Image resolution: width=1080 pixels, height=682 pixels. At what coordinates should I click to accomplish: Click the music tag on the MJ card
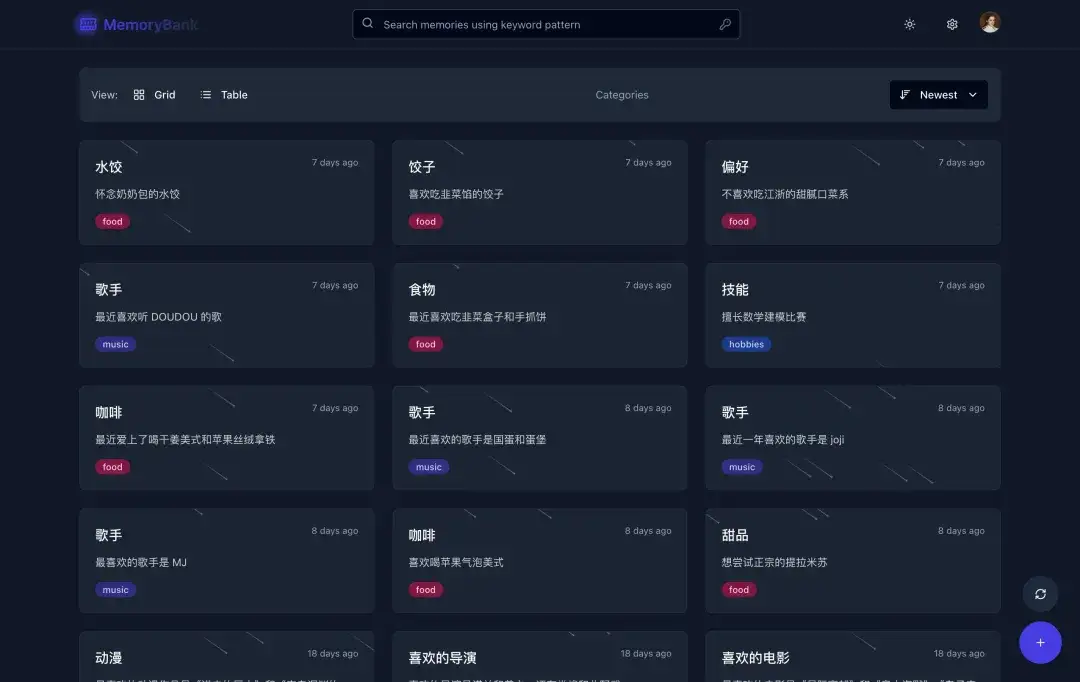(x=115, y=590)
